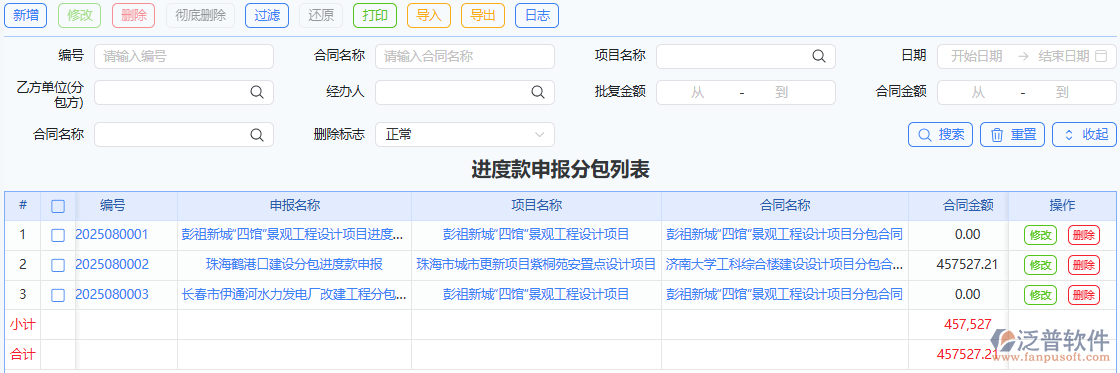
Task: Click the 批复金额 从 input
Action: [697, 92]
